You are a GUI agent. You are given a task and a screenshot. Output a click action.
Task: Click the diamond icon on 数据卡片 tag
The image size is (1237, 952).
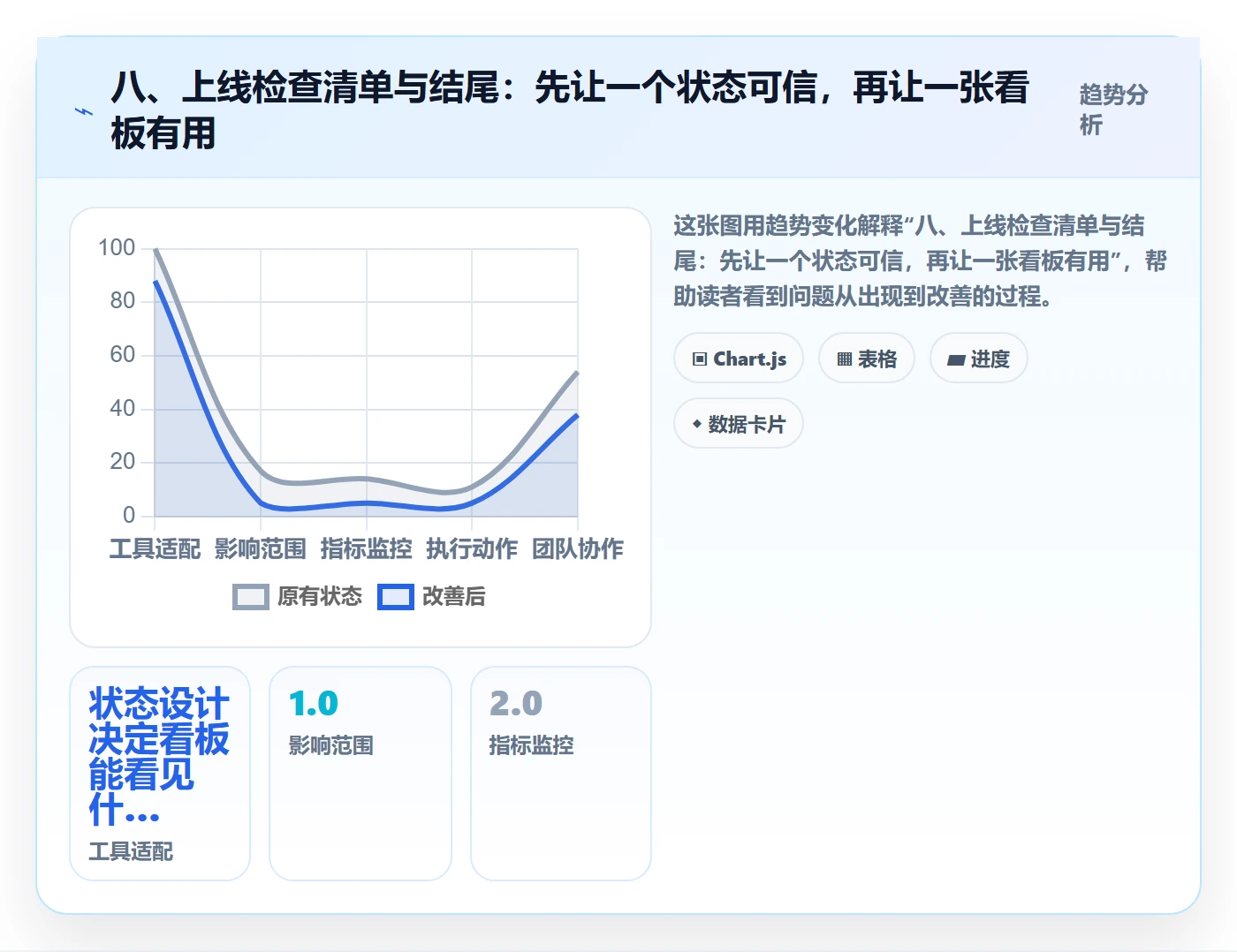(x=697, y=424)
